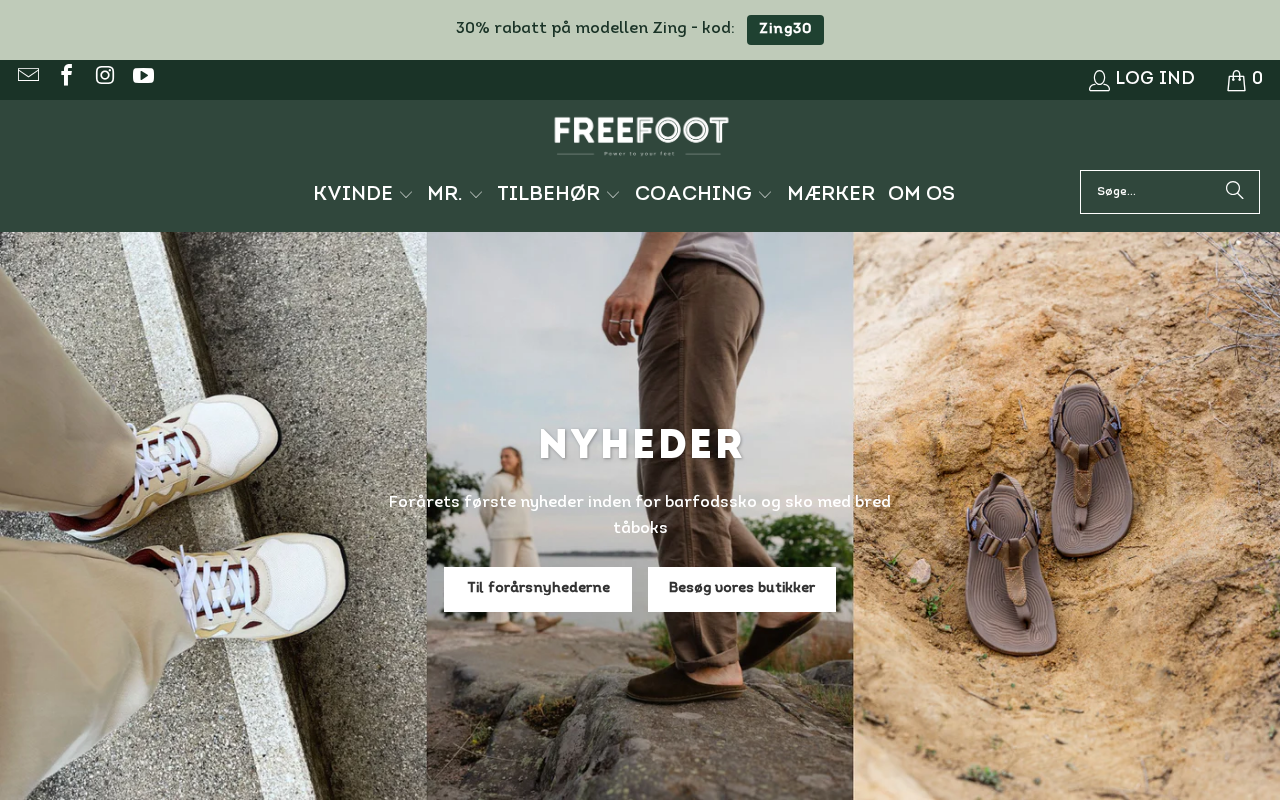Click the Zing30 discount code badge
Screen dimensions: 1280x800
pos(785,30)
